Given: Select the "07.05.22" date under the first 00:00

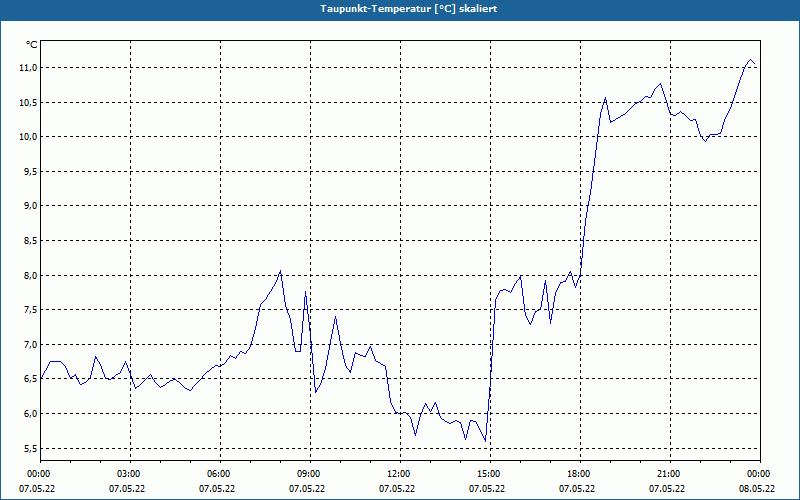Looking at the screenshot, I should coord(37,489).
